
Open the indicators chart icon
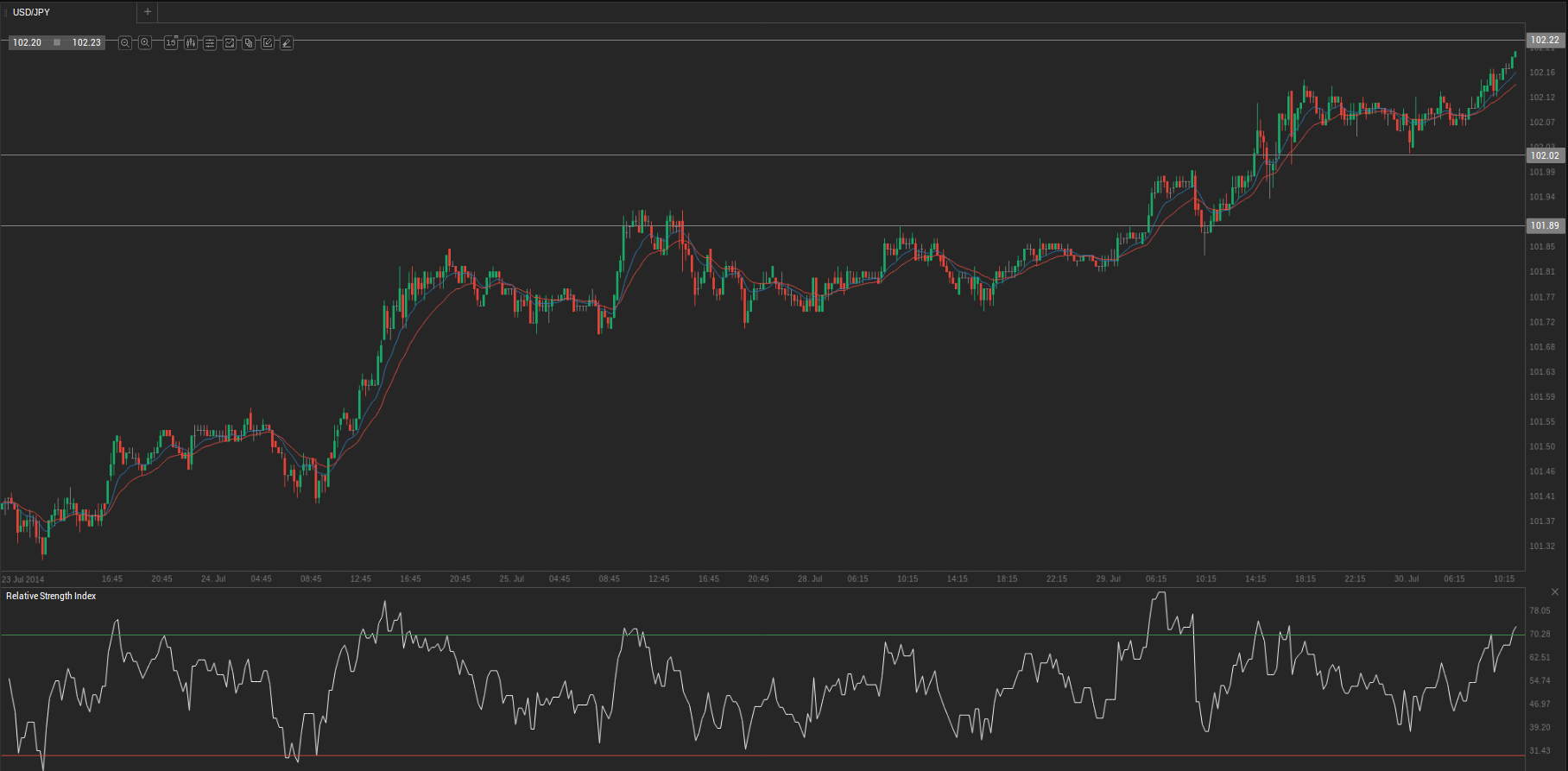230,42
